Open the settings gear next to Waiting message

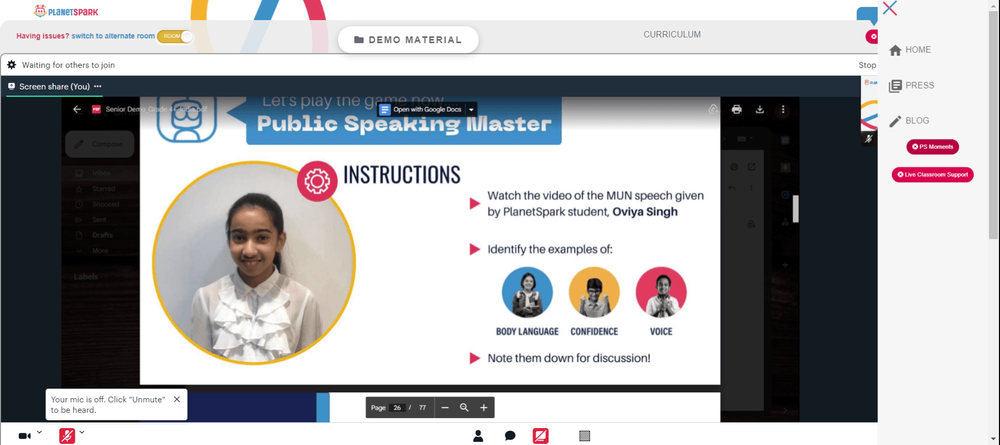(11, 65)
